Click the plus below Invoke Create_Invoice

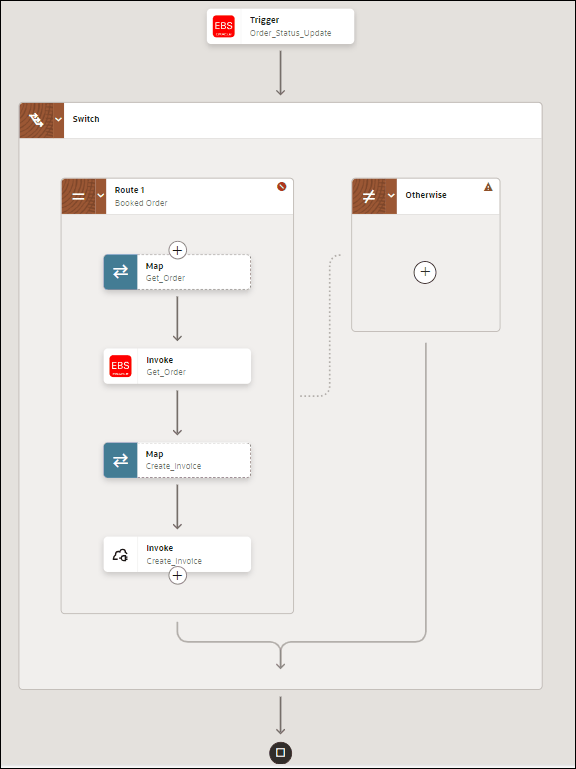[x=178, y=576]
